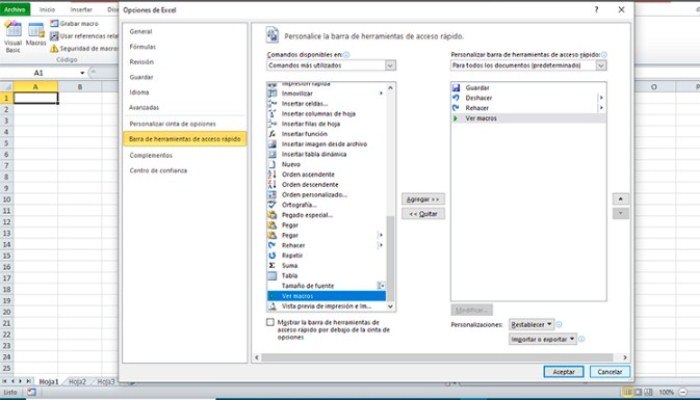
Task: Select Insertar imagen desde archivo command
Action: point(326,144)
